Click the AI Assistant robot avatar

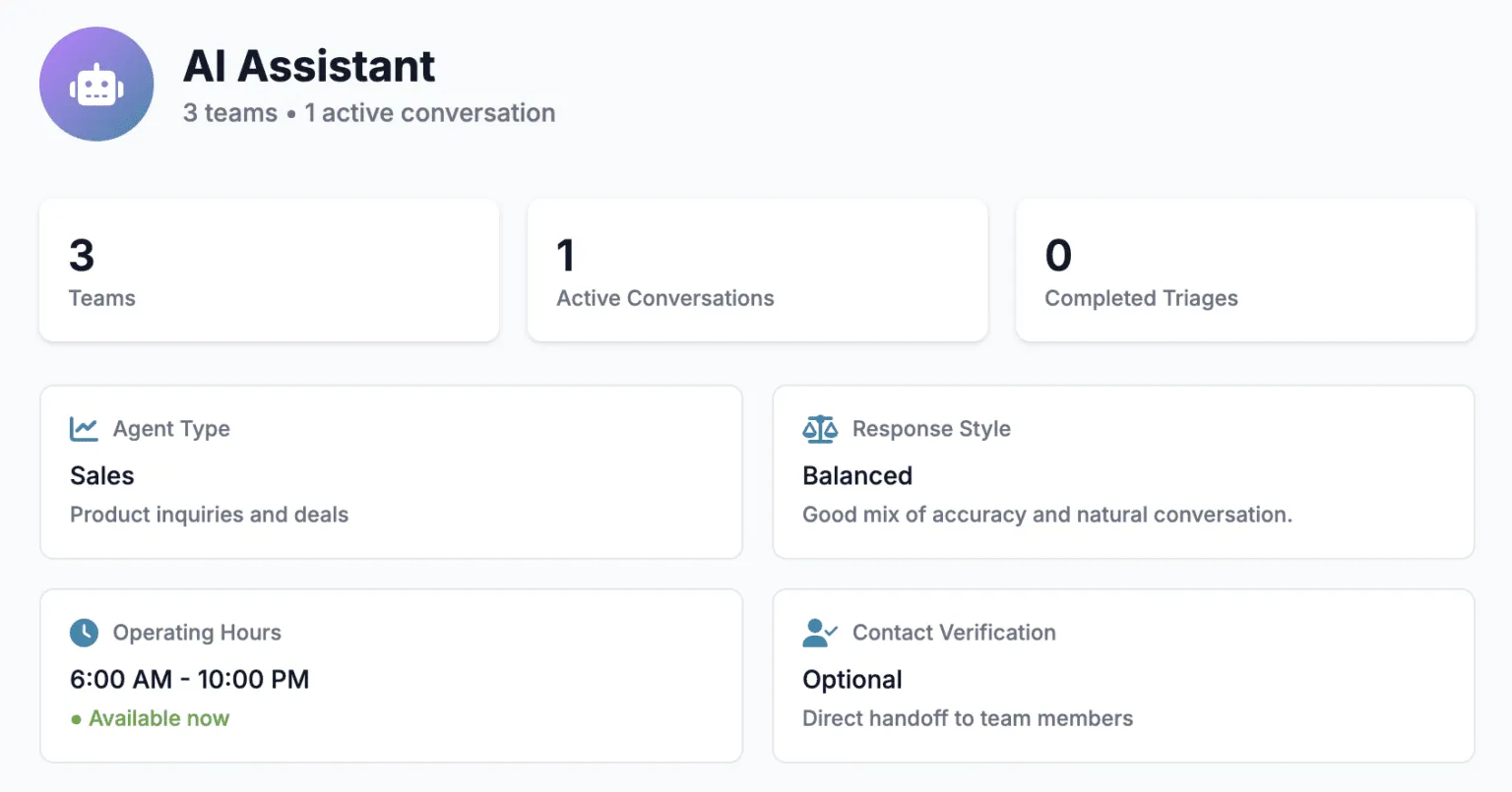96,85
